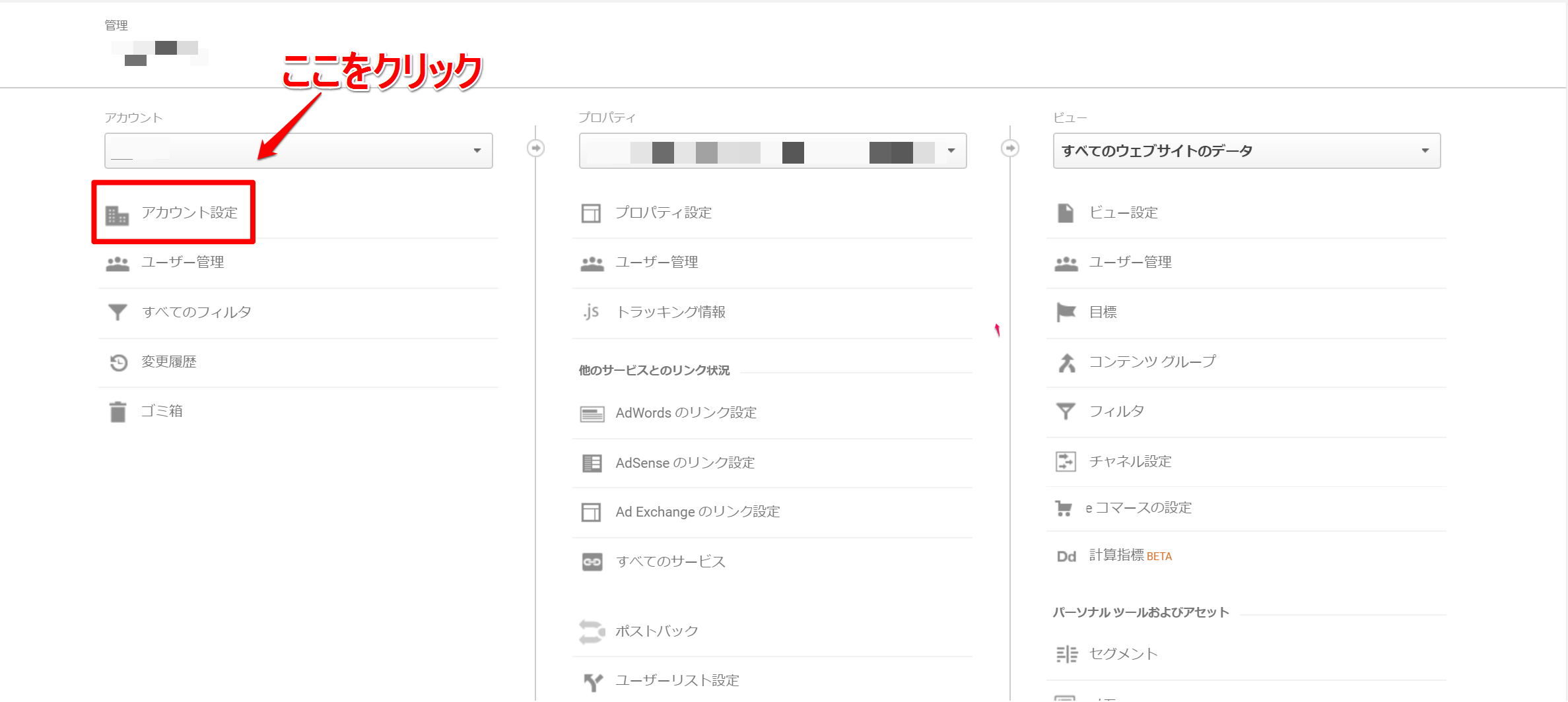Open the アカウント selection dropdown
The height and width of the screenshot is (702, 1568).
coord(298,150)
